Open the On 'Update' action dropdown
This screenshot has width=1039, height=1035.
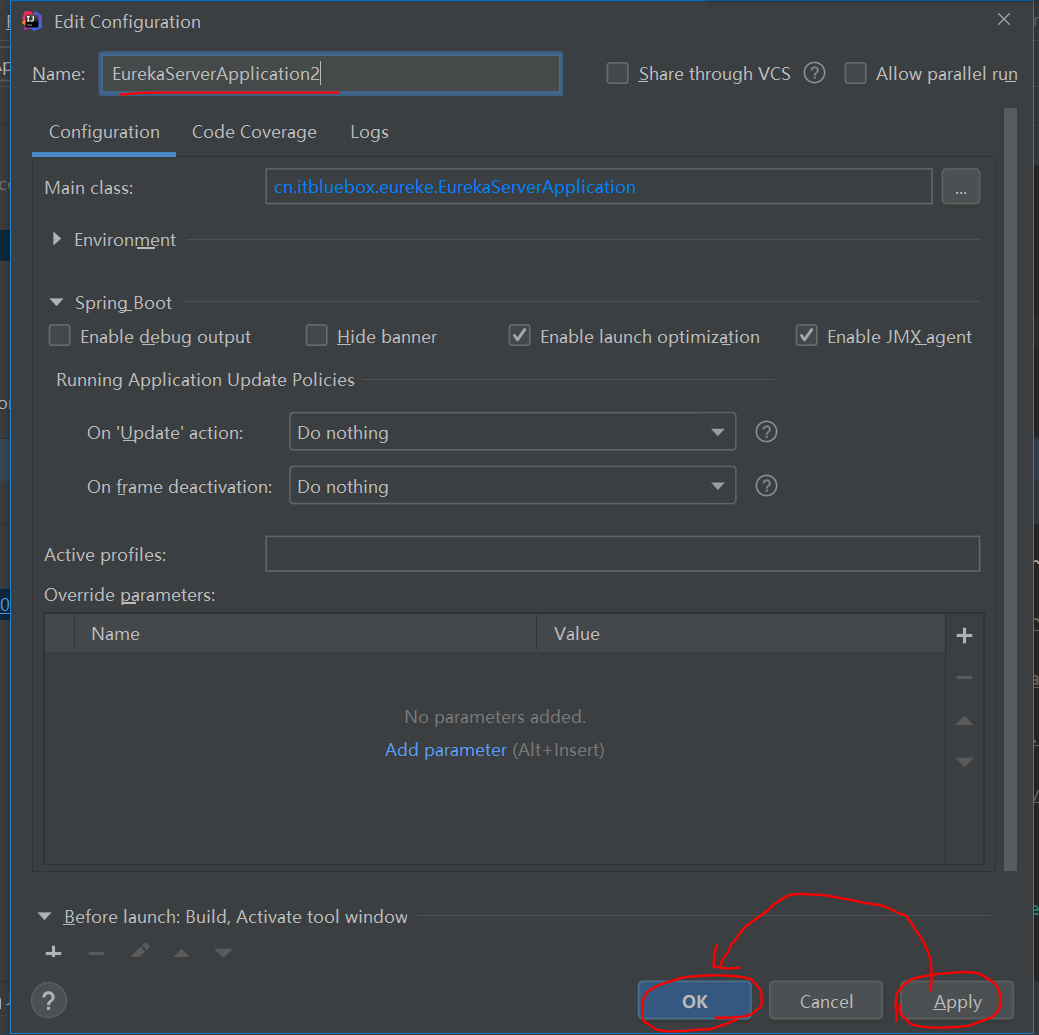[x=512, y=431]
